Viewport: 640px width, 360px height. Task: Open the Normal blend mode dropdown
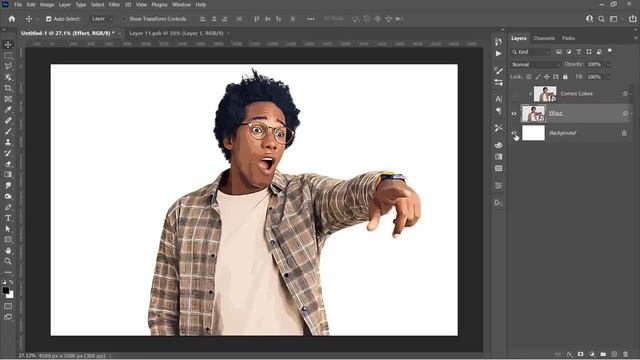pyautogui.click(x=536, y=64)
